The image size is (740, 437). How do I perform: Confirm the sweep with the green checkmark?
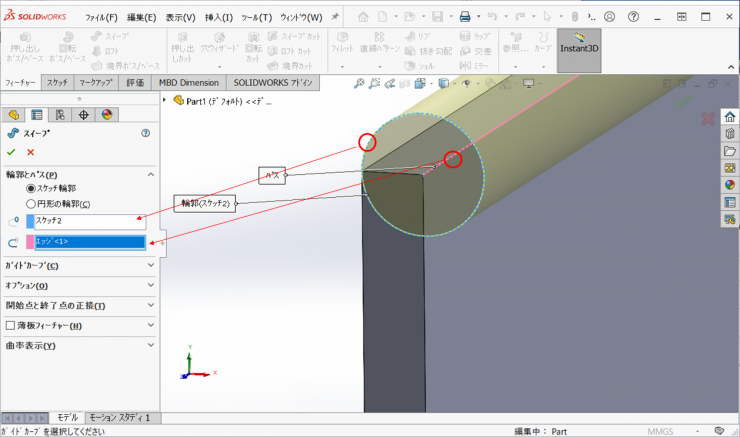pyautogui.click(x=11, y=152)
